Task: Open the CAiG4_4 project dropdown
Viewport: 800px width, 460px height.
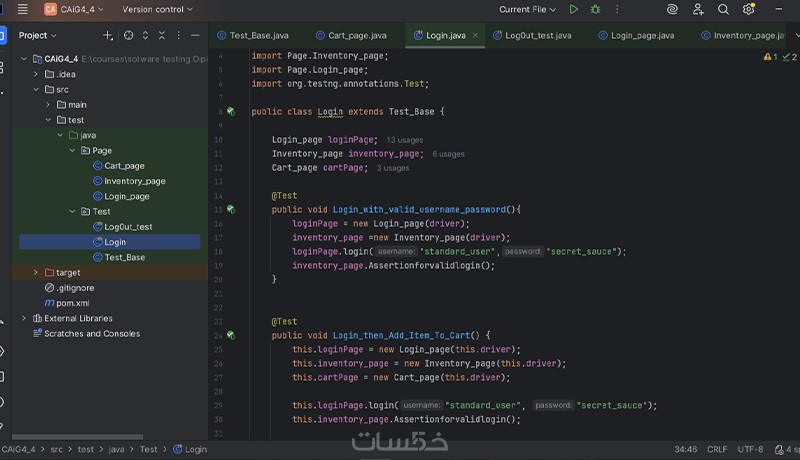Action: 74,9
